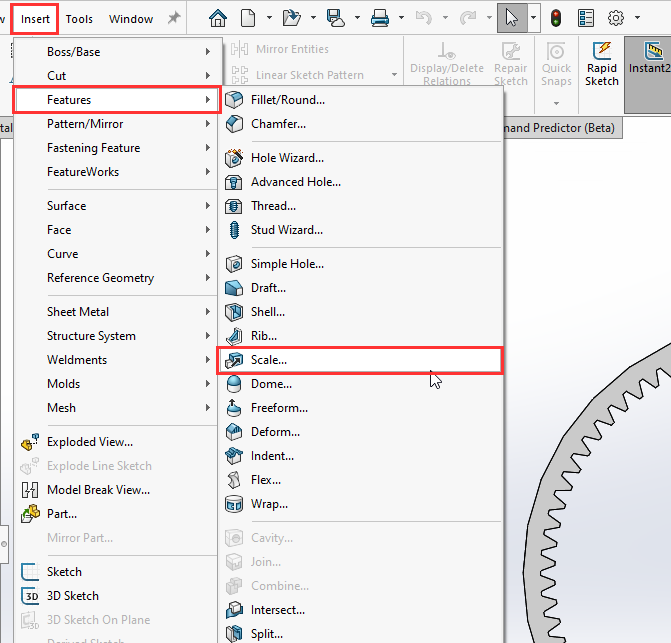Save the document with the Save icon

tap(336, 18)
